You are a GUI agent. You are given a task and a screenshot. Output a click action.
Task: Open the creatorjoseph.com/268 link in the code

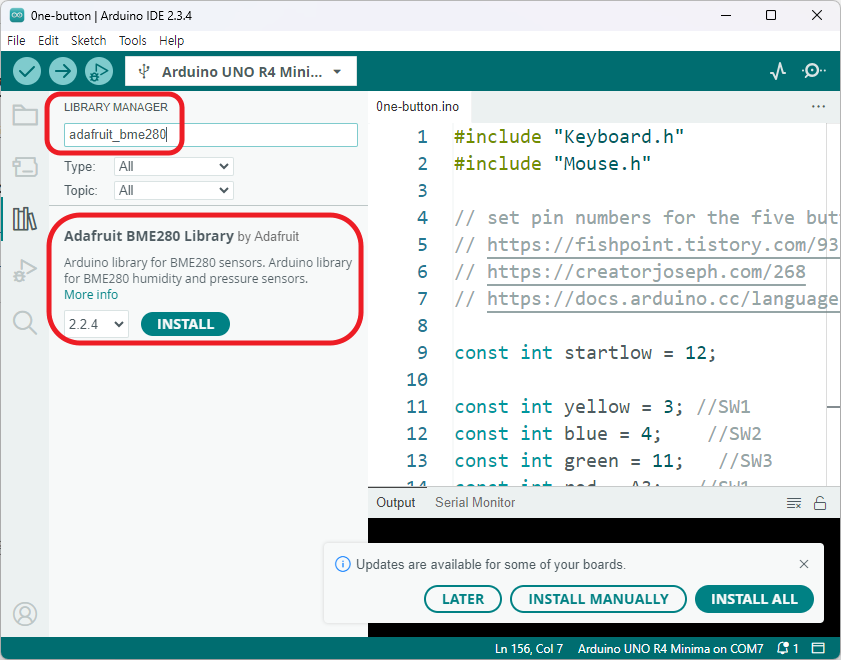[646, 272]
